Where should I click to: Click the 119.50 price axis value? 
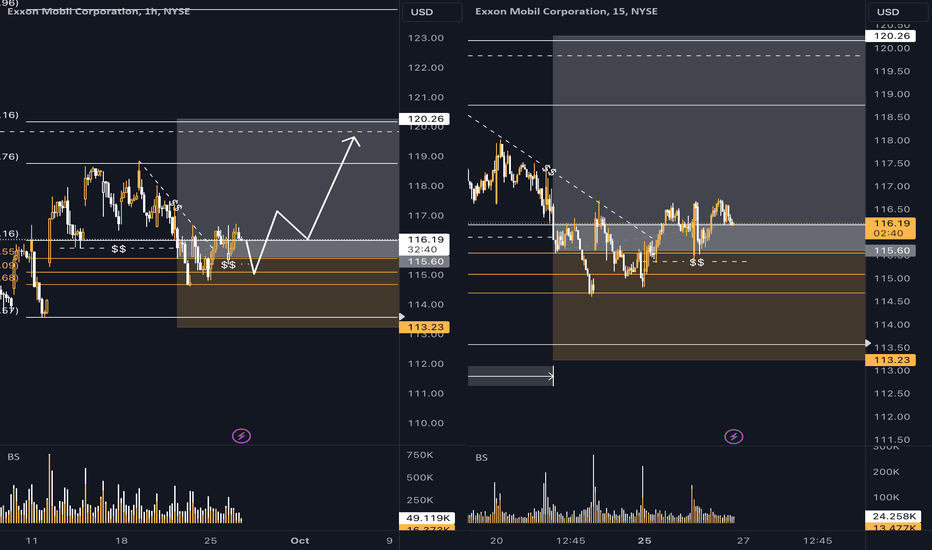click(892, 71)
